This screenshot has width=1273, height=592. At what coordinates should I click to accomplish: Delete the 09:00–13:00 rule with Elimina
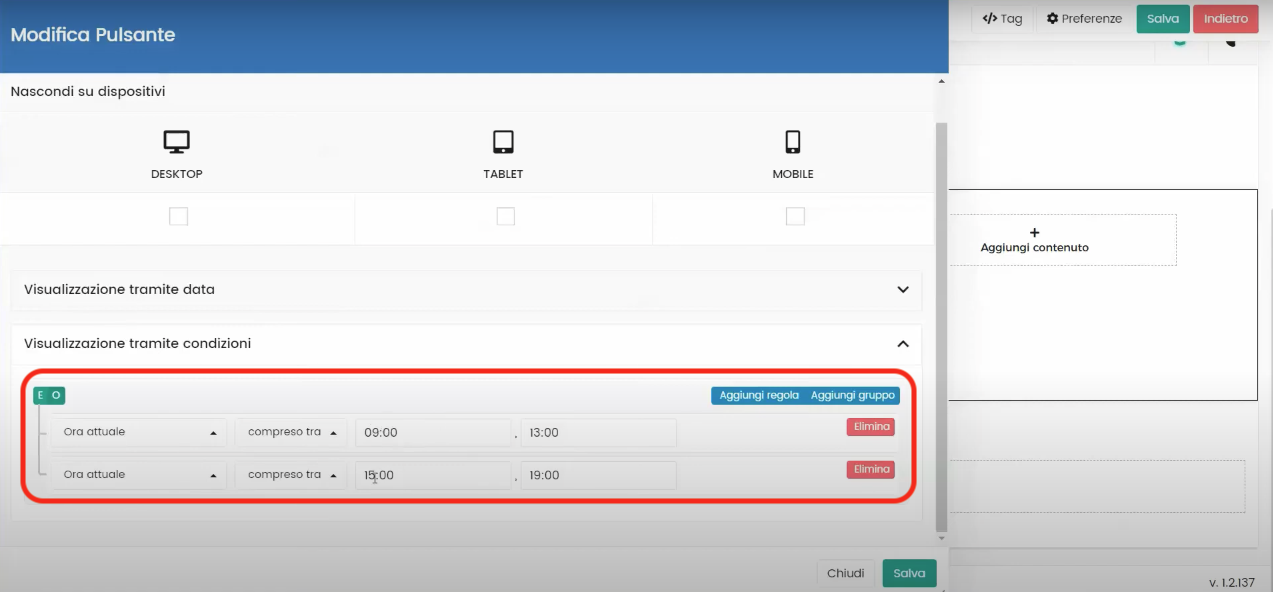coord(871,427)
